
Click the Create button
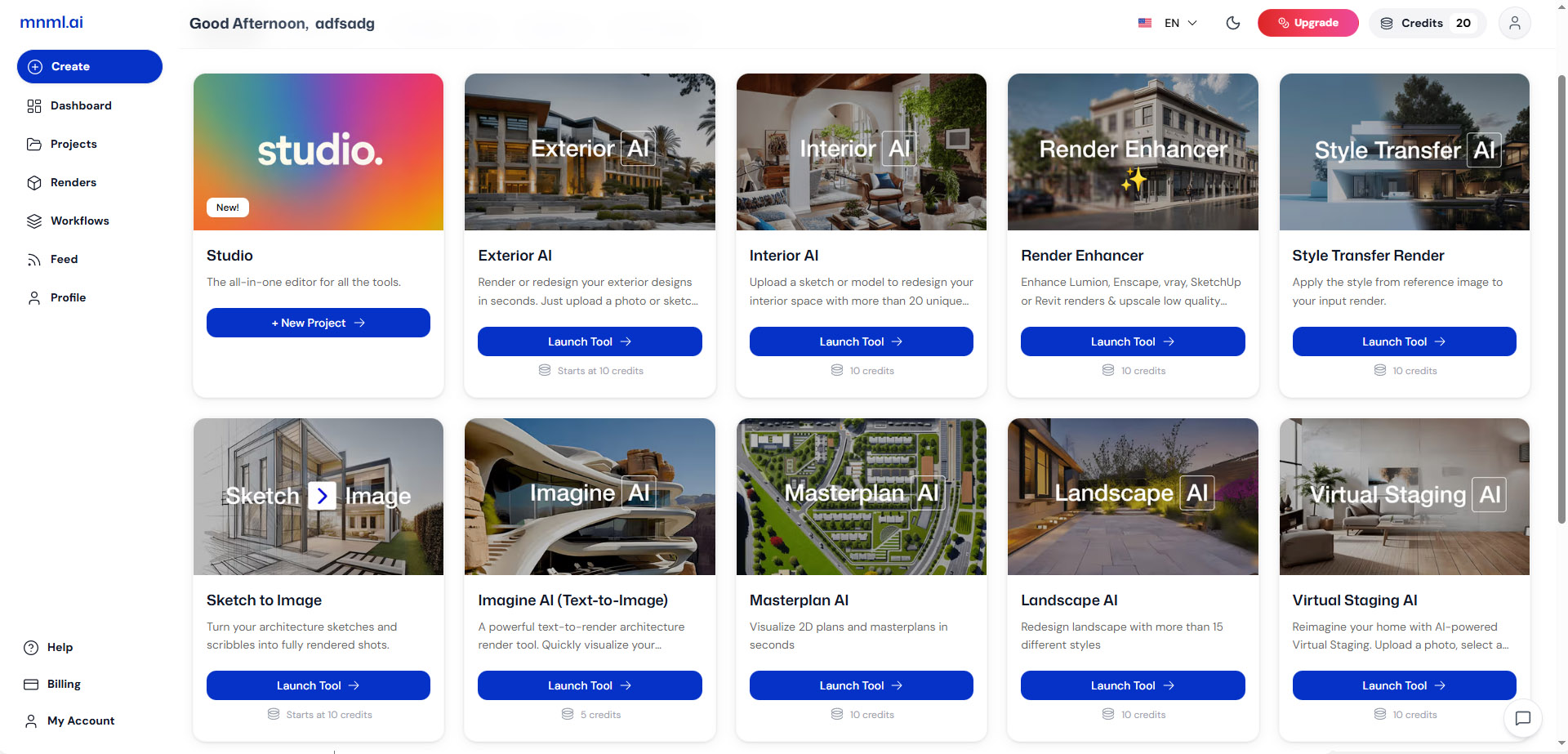click(90, 66)
